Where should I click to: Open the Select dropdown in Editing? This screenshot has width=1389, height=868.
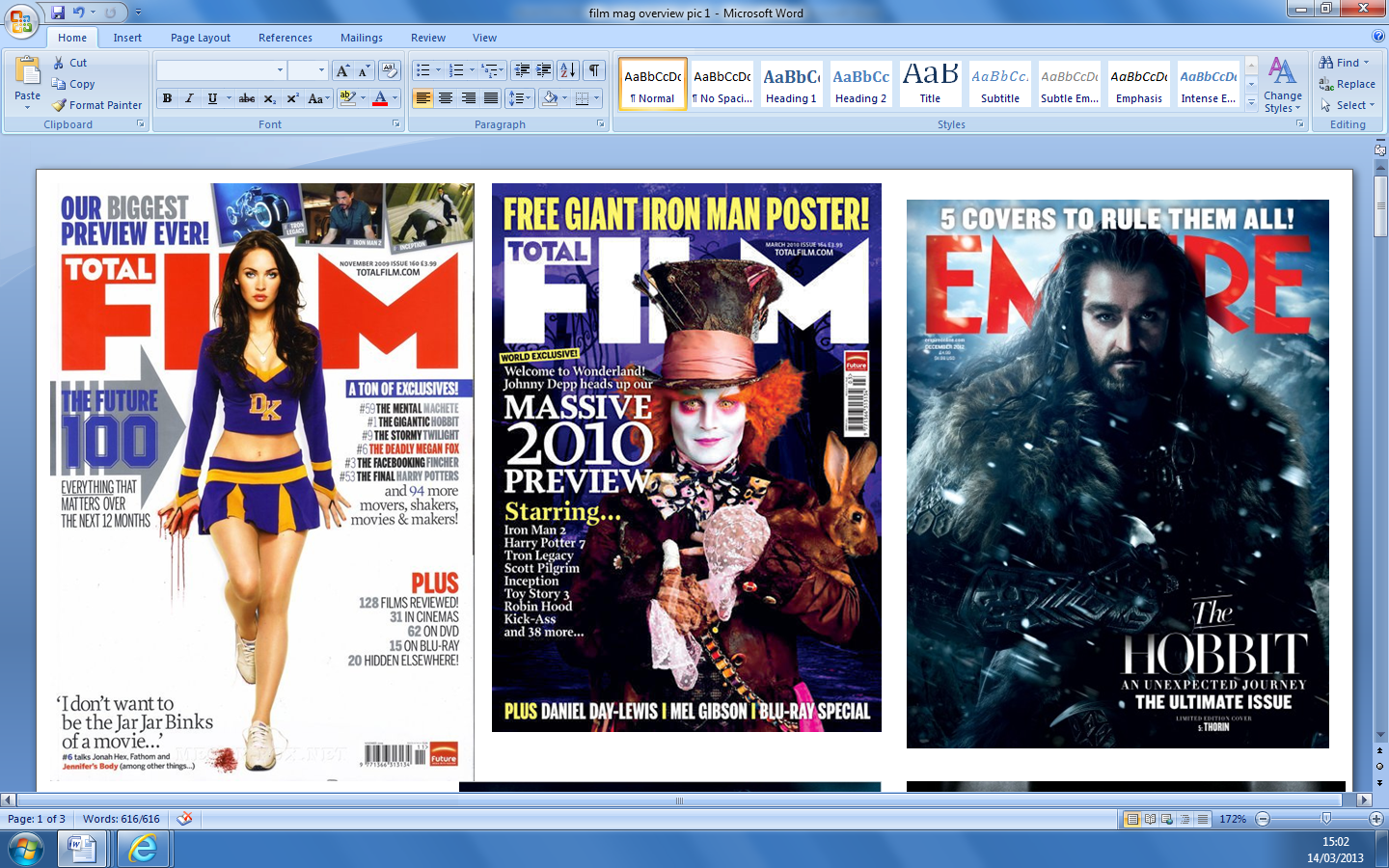(x=1348, y=105)
